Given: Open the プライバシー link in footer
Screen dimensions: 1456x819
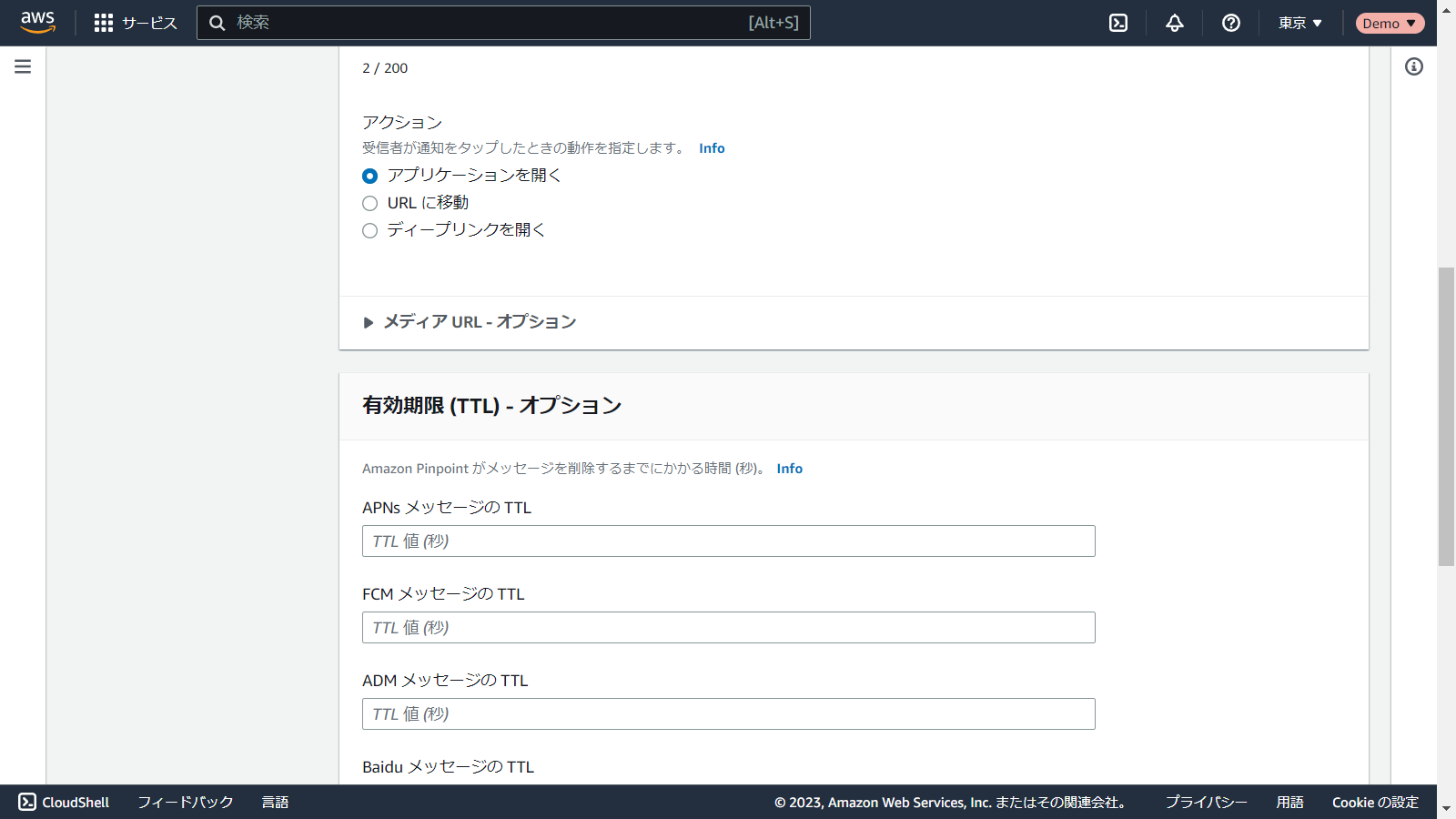Looking at the screenshot, I should (x=1206, y=802).
